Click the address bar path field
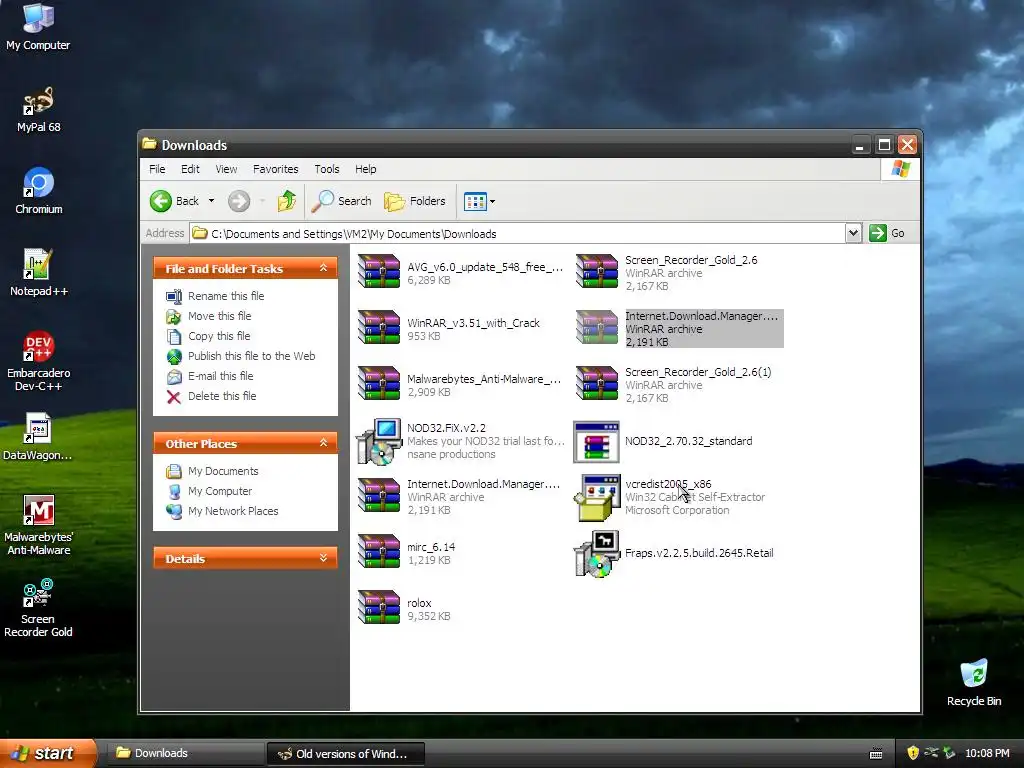Screen dimensions: 1024x768 (518, 233)
